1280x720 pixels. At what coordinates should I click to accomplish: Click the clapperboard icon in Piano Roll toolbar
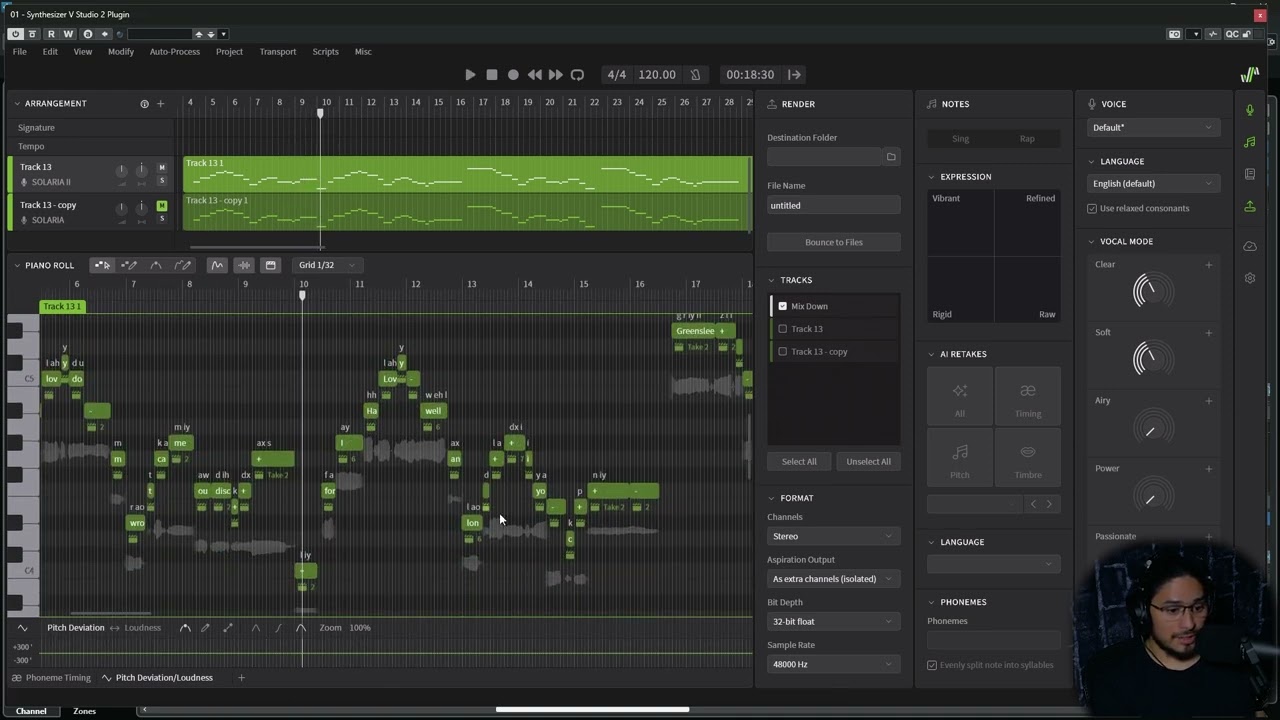[270, 265]
